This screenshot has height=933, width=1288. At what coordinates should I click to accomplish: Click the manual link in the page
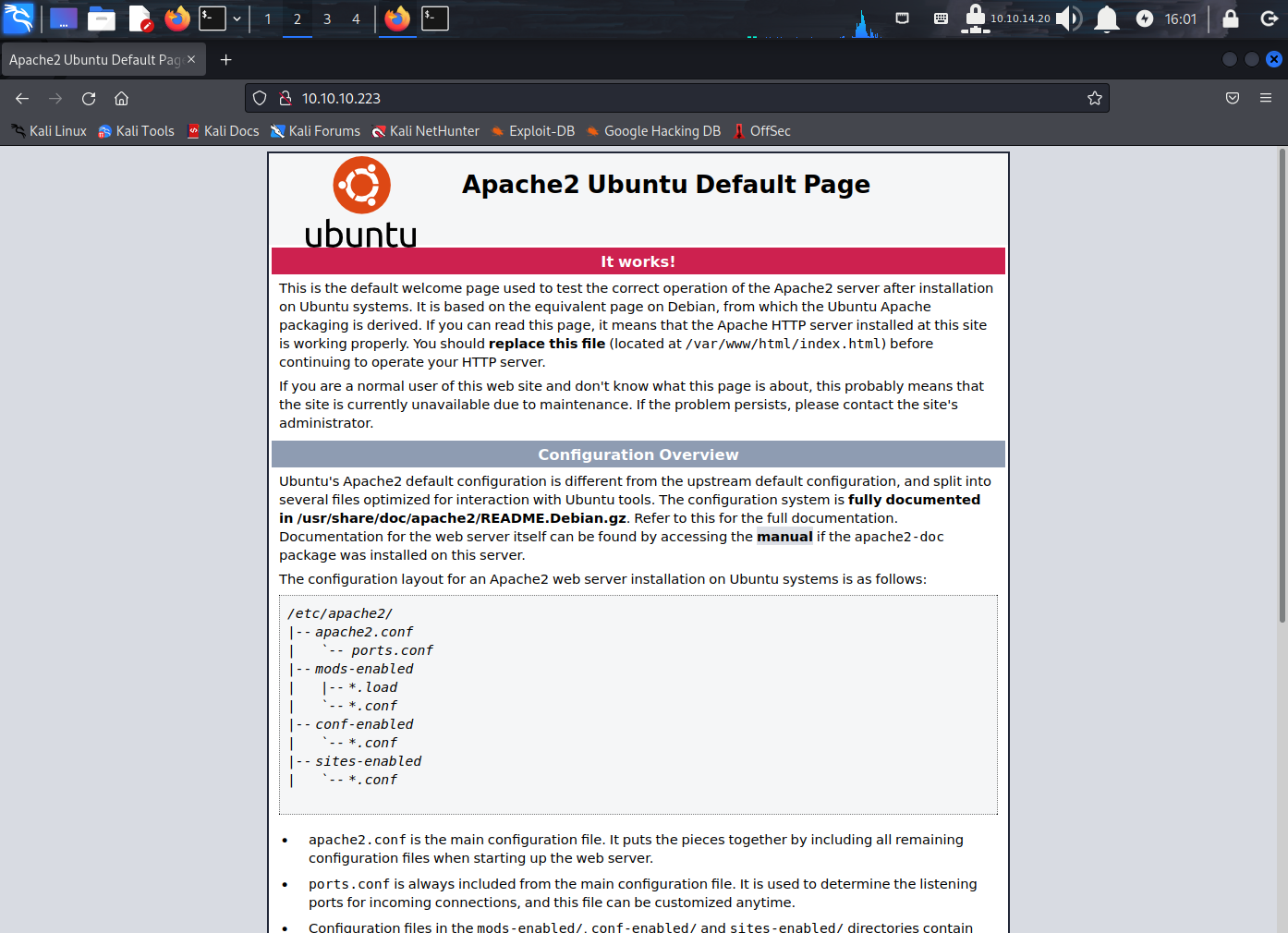coord(784,537)
